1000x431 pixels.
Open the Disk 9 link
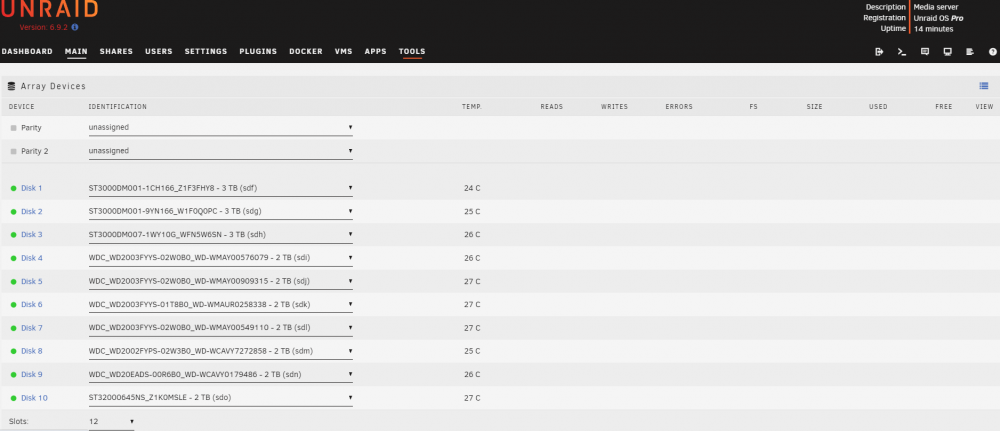tap(32, 374)
